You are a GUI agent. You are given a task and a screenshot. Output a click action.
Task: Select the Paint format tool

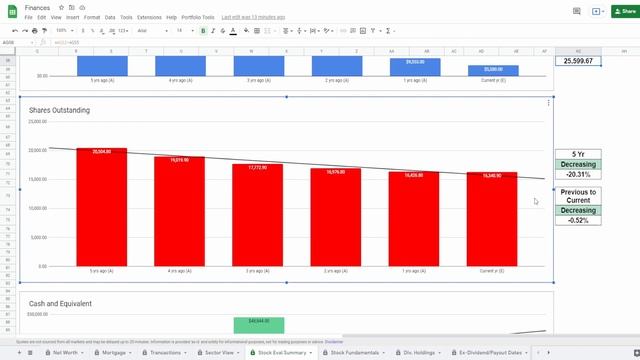44,31
